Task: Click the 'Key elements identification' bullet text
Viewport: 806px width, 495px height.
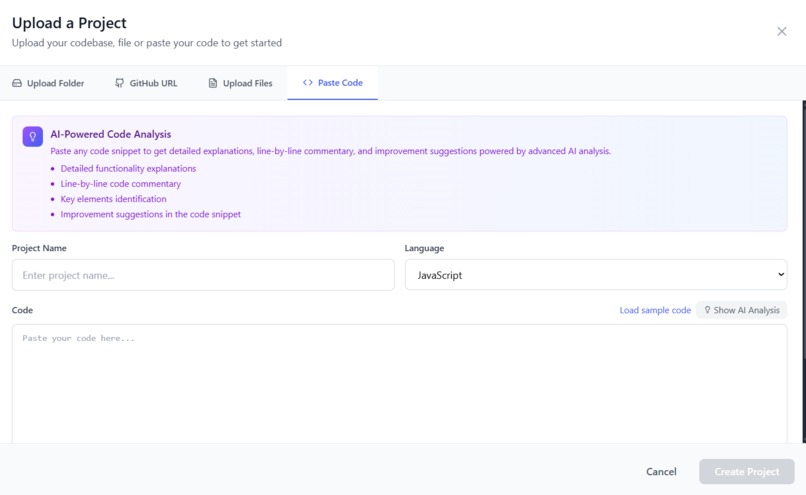Action: (x=113, y=199)
